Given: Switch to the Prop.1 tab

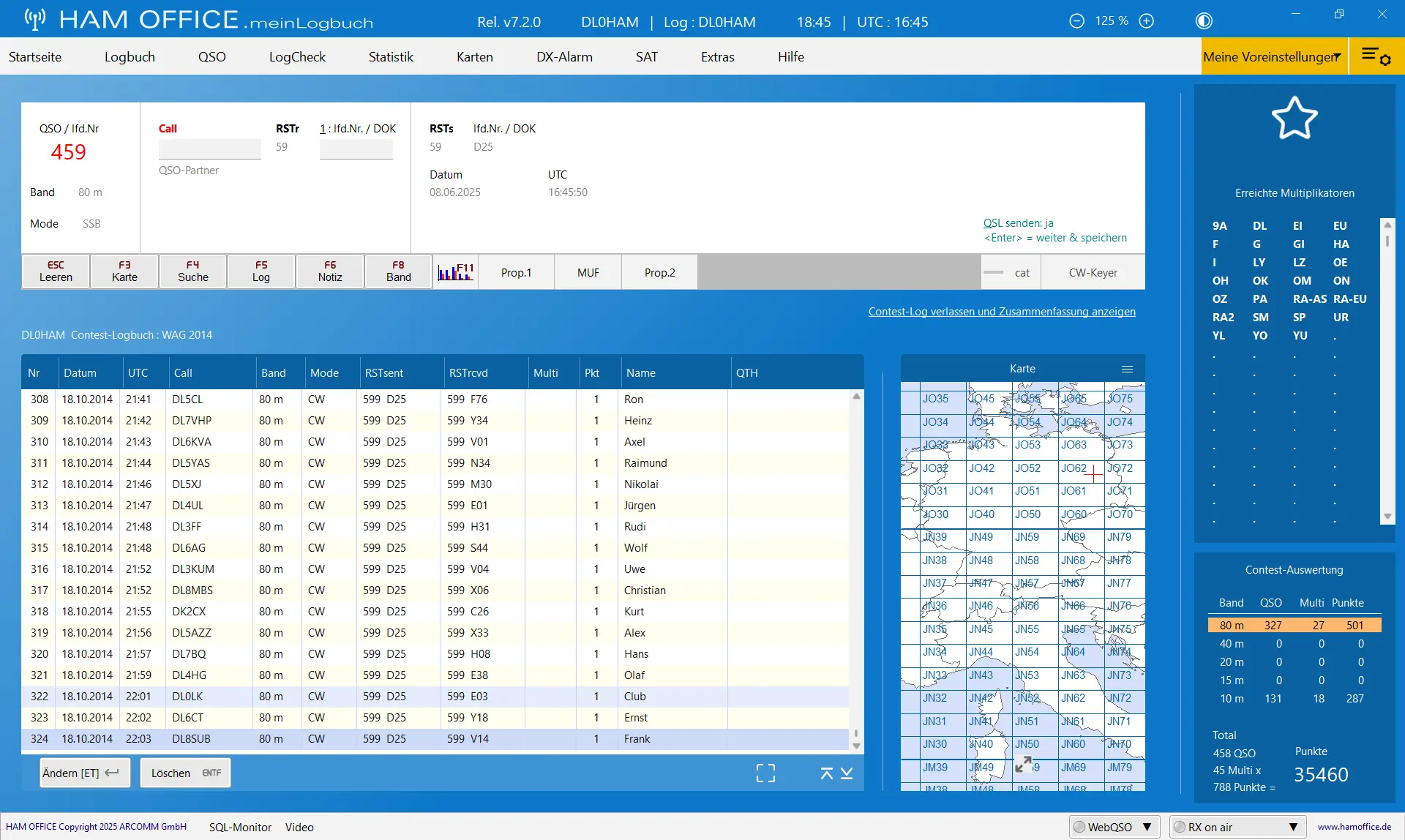Looking at the screenshot, I should (x=517, y=272).
